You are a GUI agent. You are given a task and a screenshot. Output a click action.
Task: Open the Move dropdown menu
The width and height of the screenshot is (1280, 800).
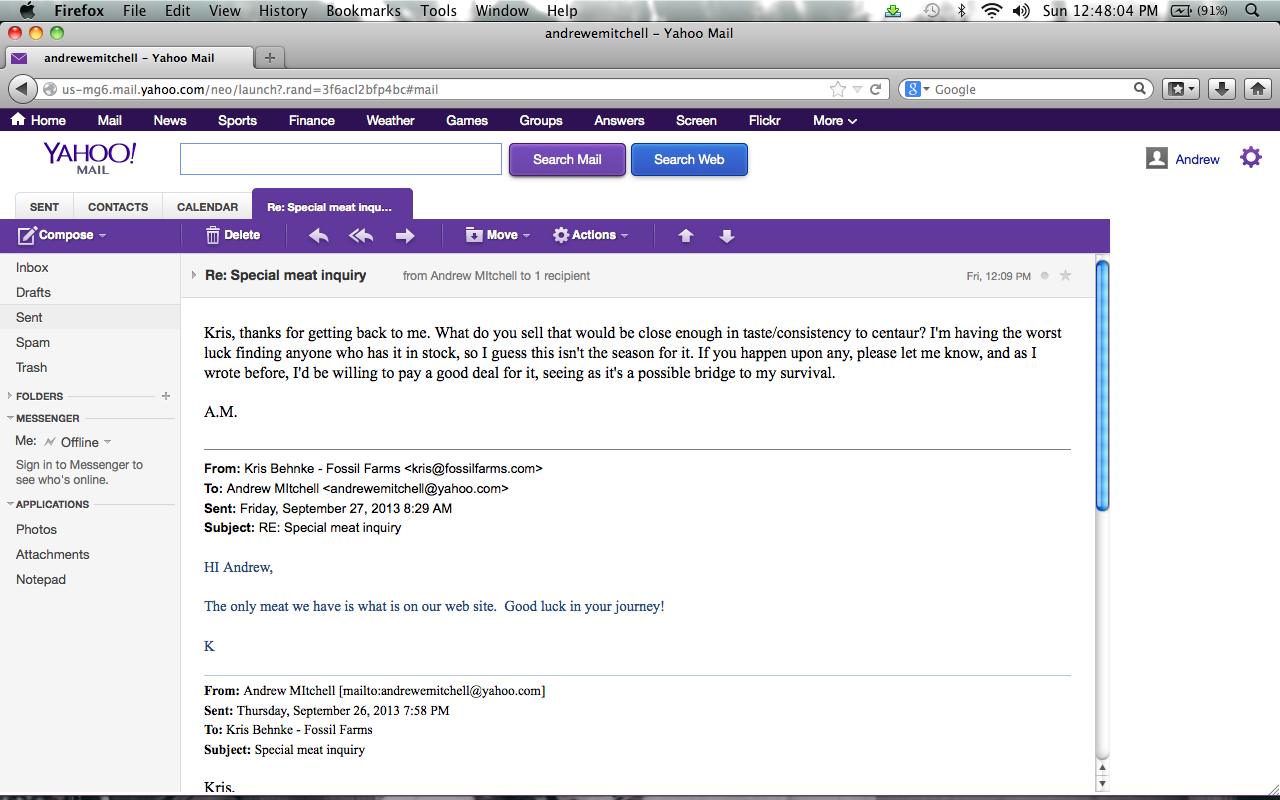click(x=498, y=235)
